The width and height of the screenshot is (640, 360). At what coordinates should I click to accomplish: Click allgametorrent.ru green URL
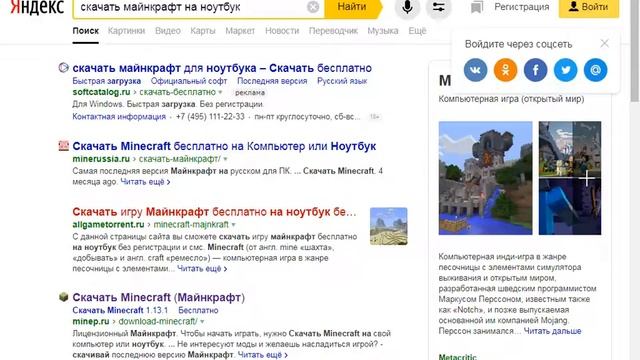click(x=108, y=224)
